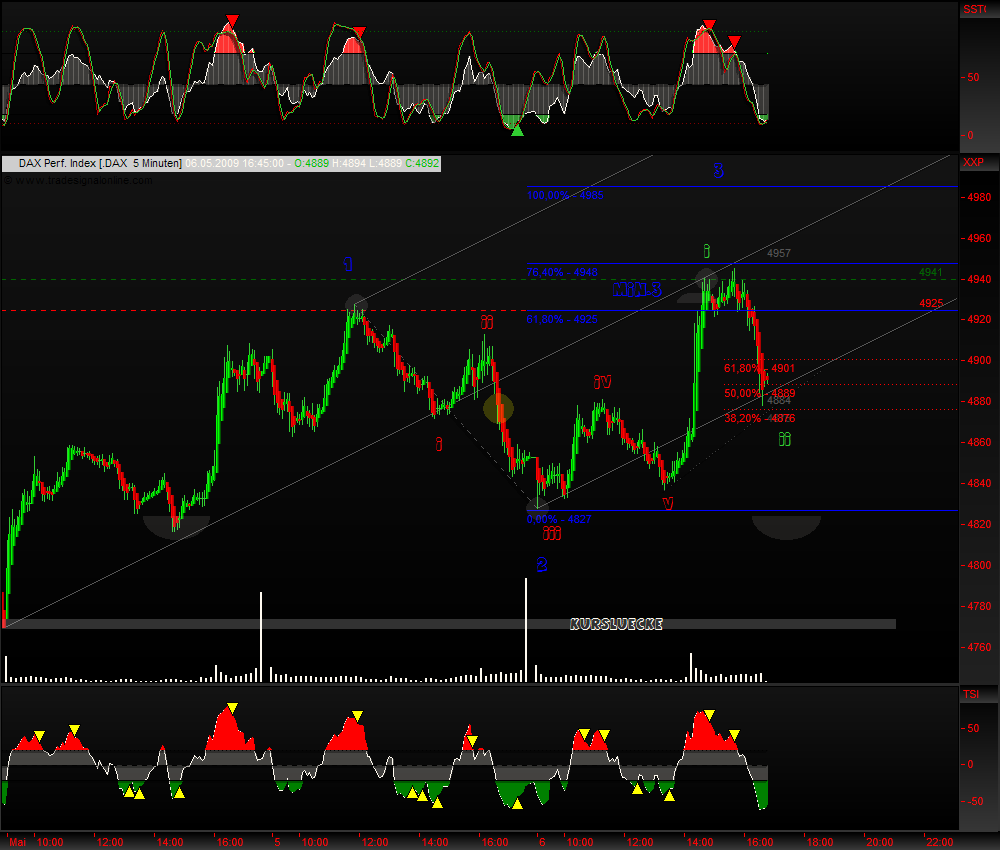This screenshot has width=1000, height=850.
Task: Select the red sub-wave label ii
Action: pos(487,322)
